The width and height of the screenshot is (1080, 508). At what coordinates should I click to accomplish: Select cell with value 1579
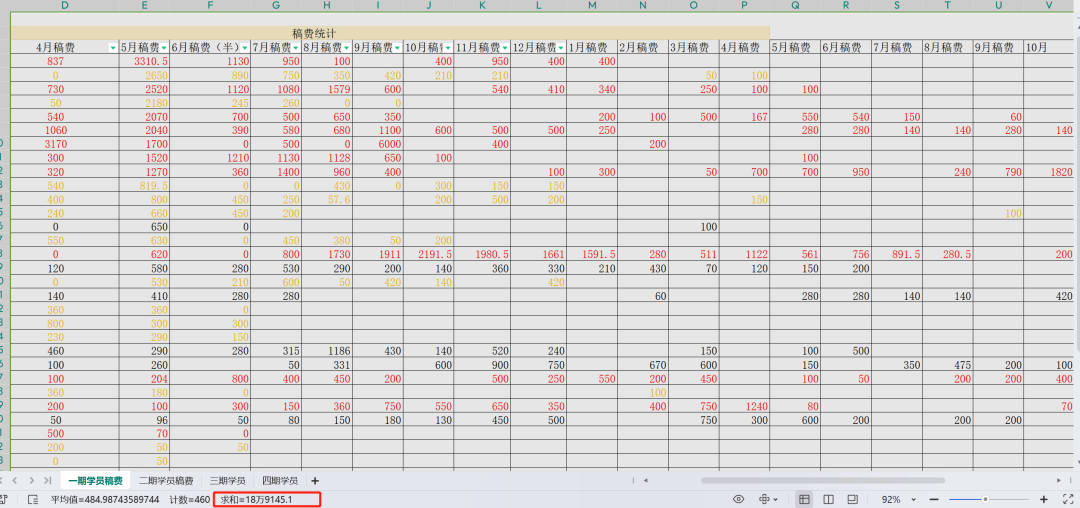point(327,89)
